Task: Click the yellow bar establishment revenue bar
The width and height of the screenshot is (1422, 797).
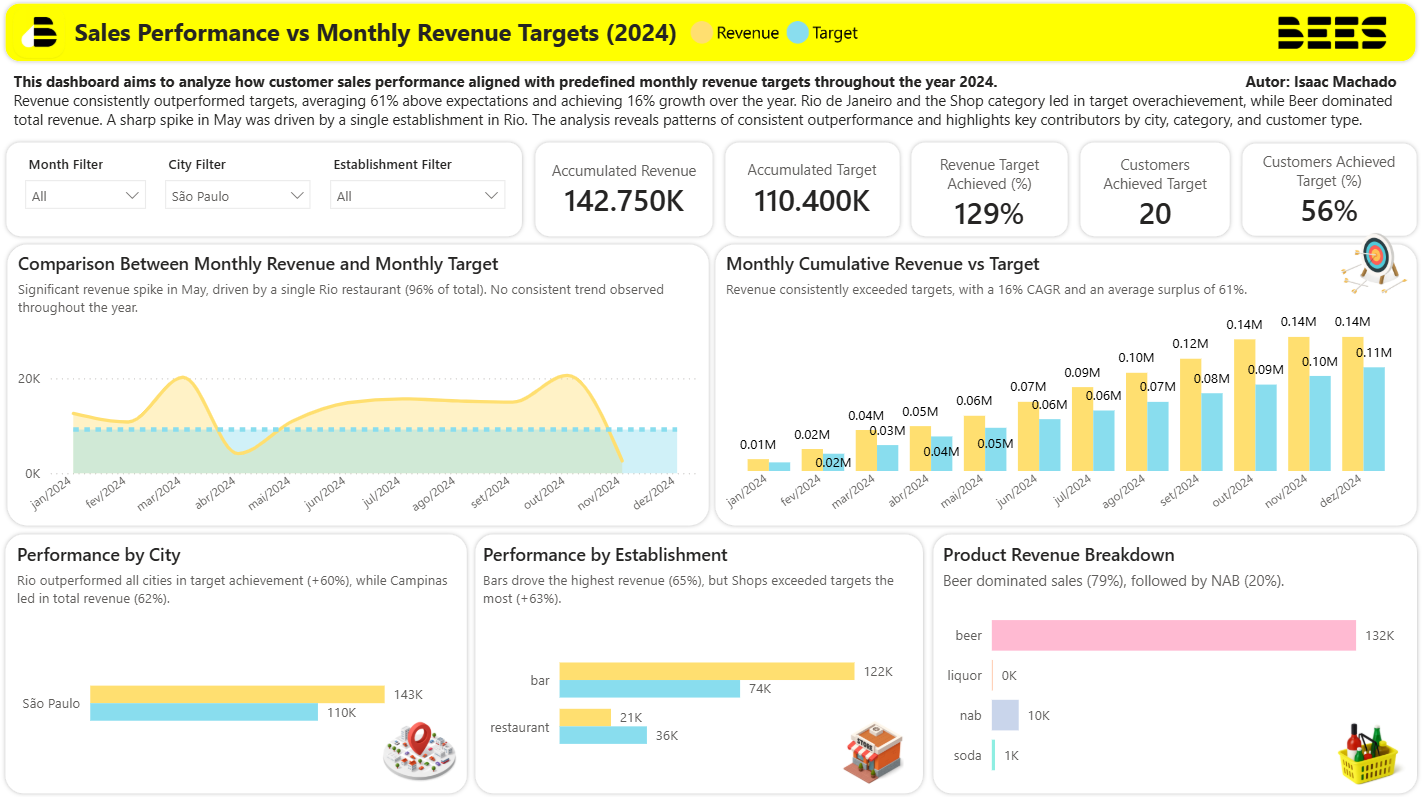Action: [x=706, y=671]
